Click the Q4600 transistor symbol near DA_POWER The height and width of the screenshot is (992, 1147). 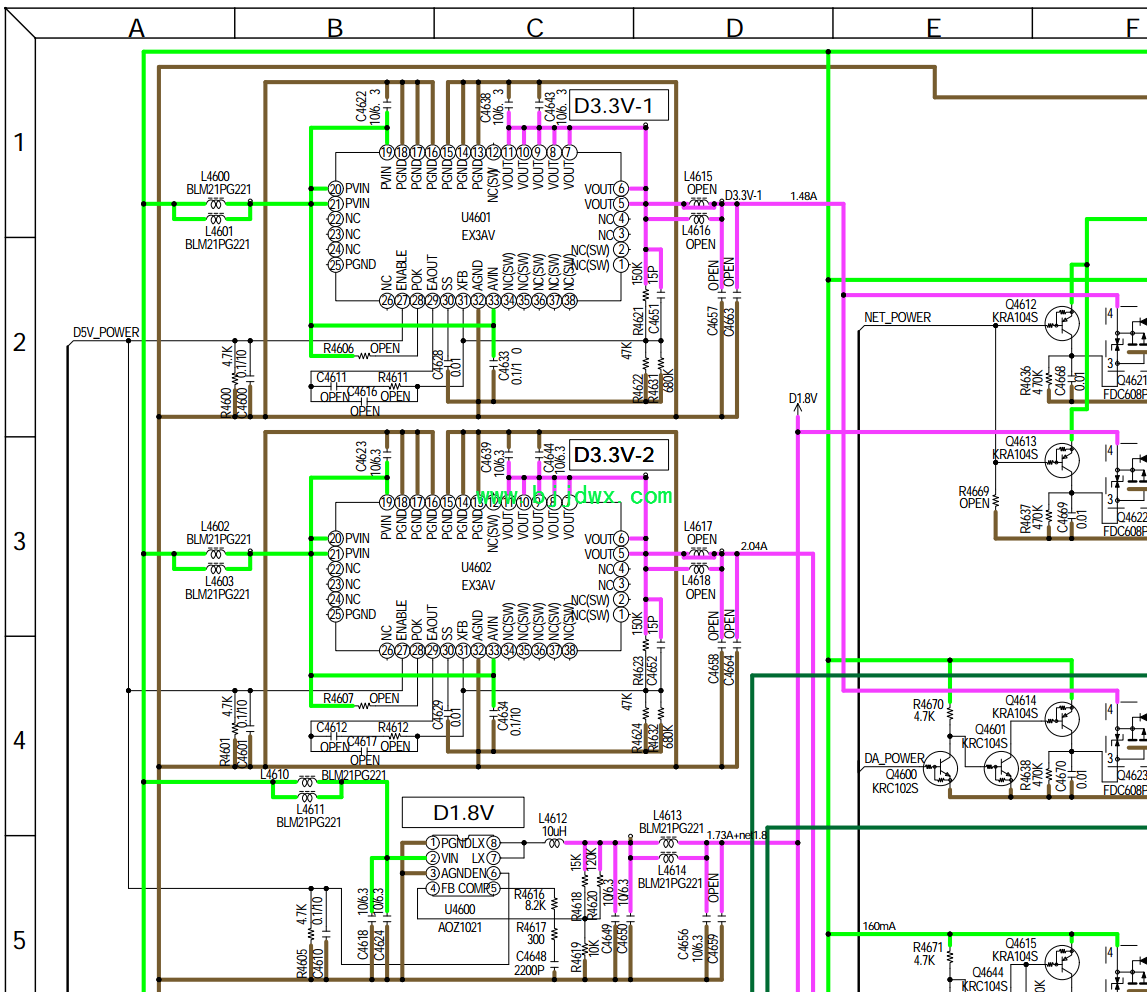pos(941,768)
